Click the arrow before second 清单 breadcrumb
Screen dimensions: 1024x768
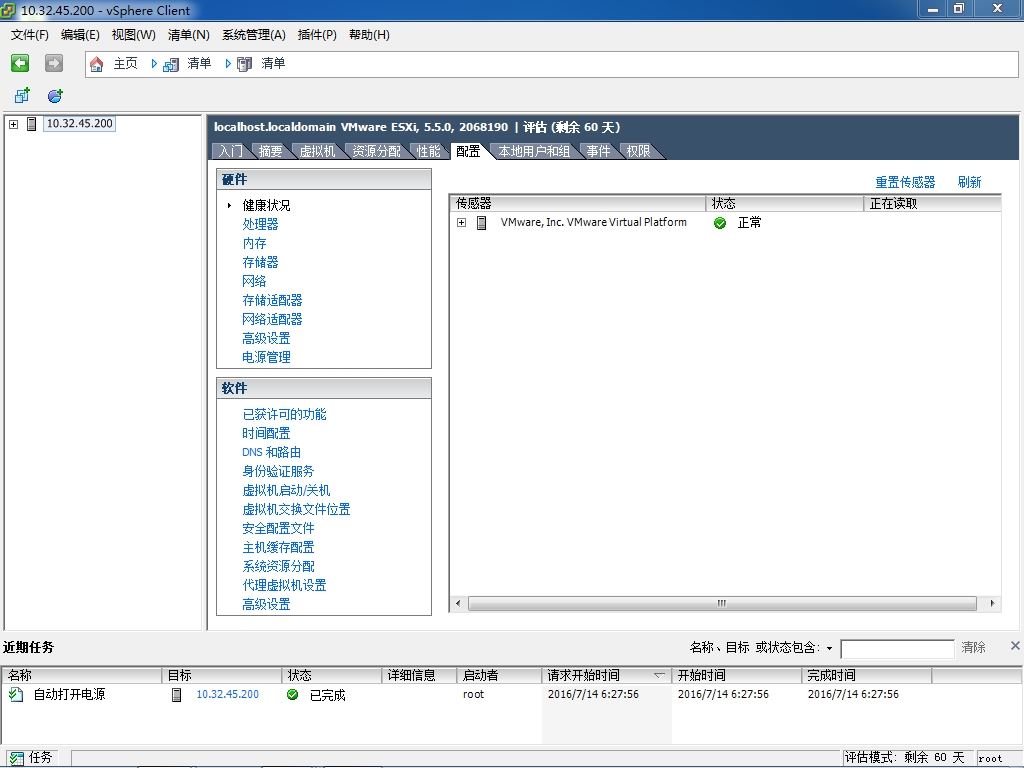(x=228, y=63)
